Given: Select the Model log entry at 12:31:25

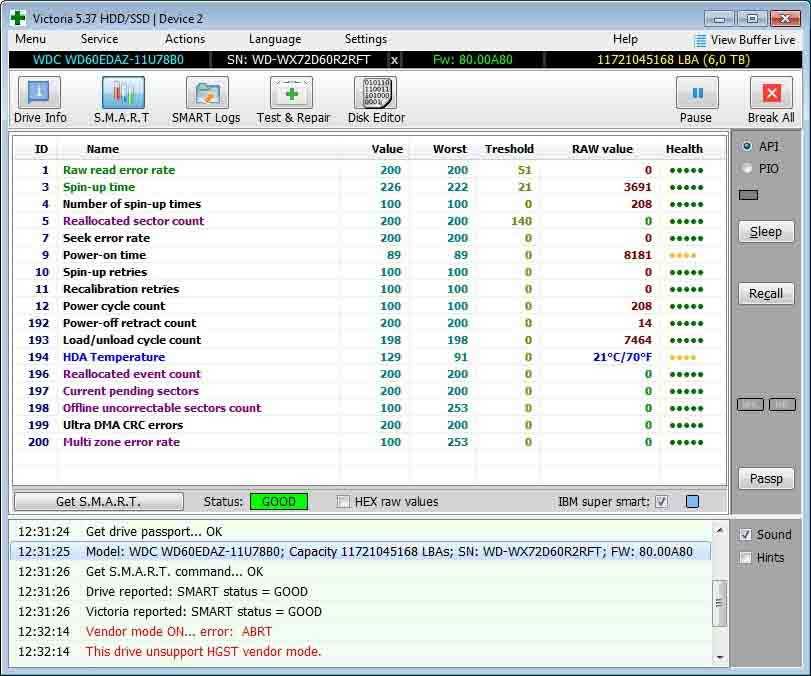Looking at the screenshot, I should coord(361,551).
